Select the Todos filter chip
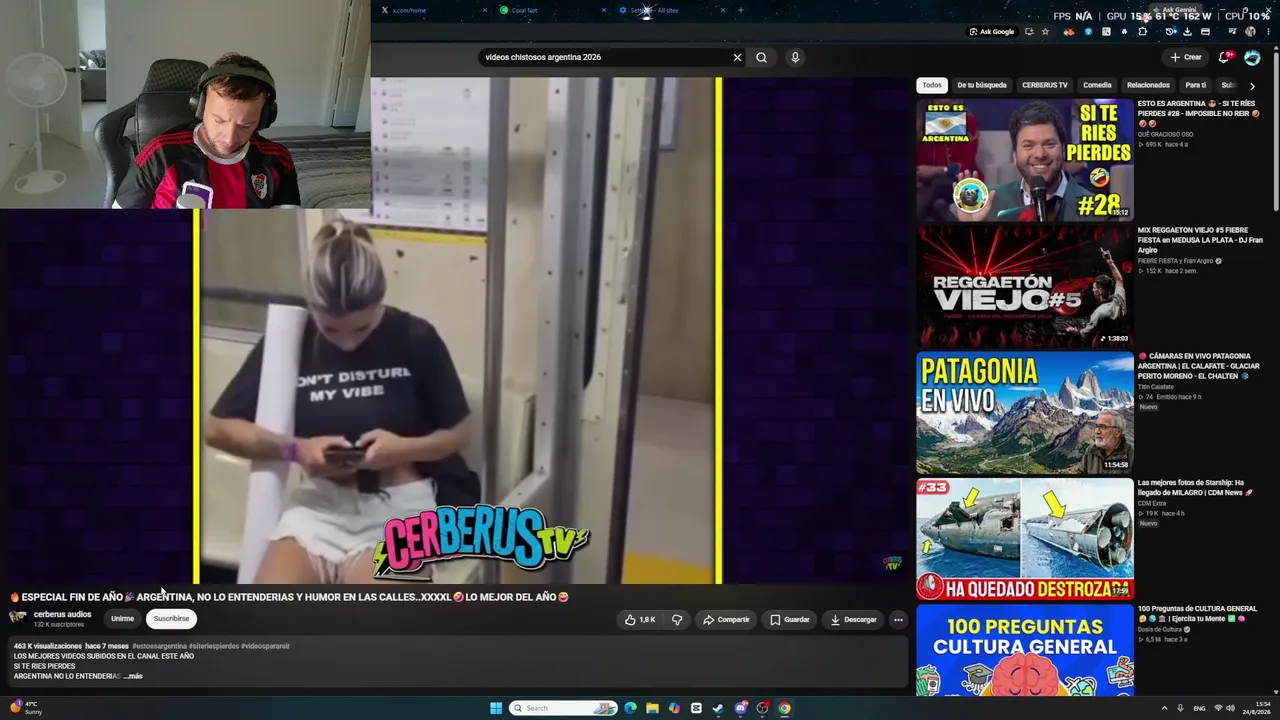 [x=932, y=85]
